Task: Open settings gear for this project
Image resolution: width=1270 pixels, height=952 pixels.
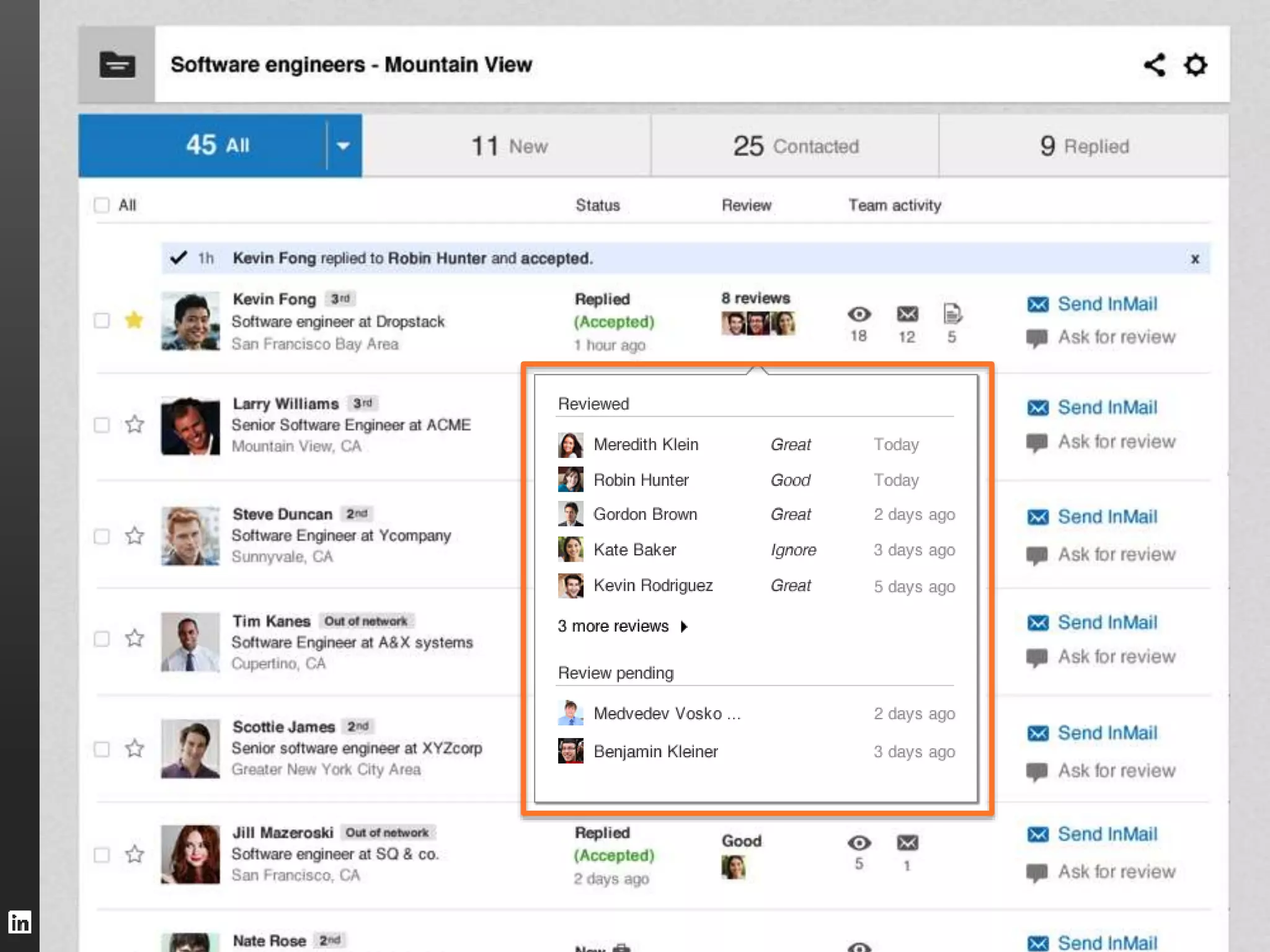Action: click(x=1195, y=64)
